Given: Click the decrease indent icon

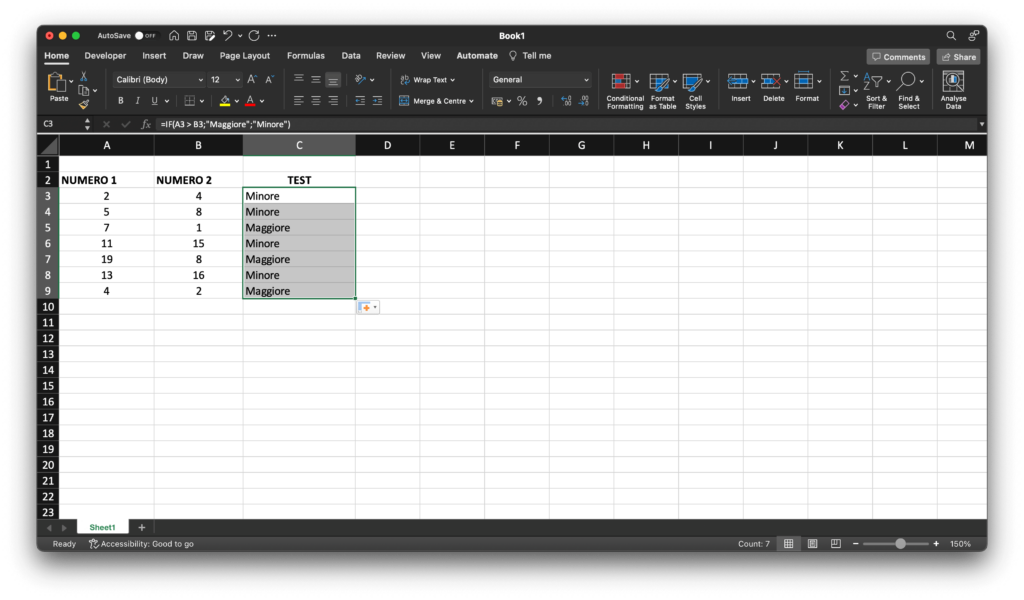Looking at the screenshot, I should (x=360, y=101).
